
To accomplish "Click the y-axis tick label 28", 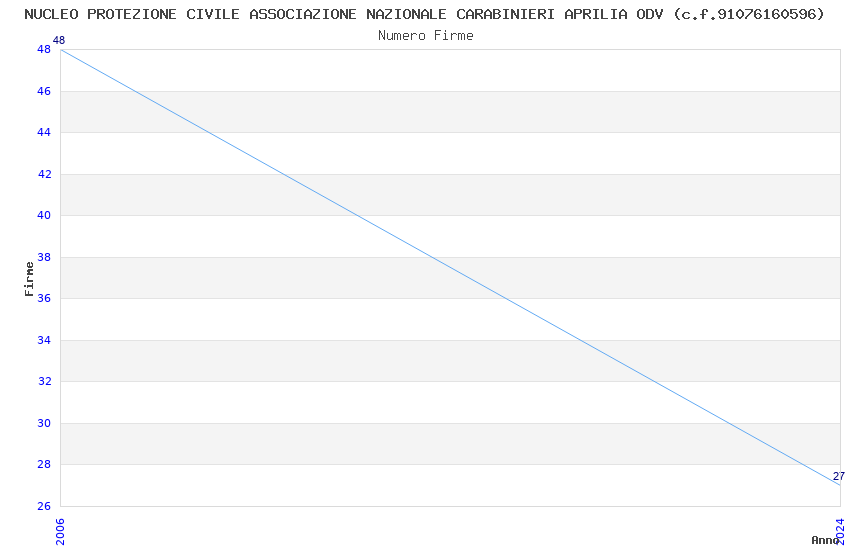I will click(x=44, y=465).
